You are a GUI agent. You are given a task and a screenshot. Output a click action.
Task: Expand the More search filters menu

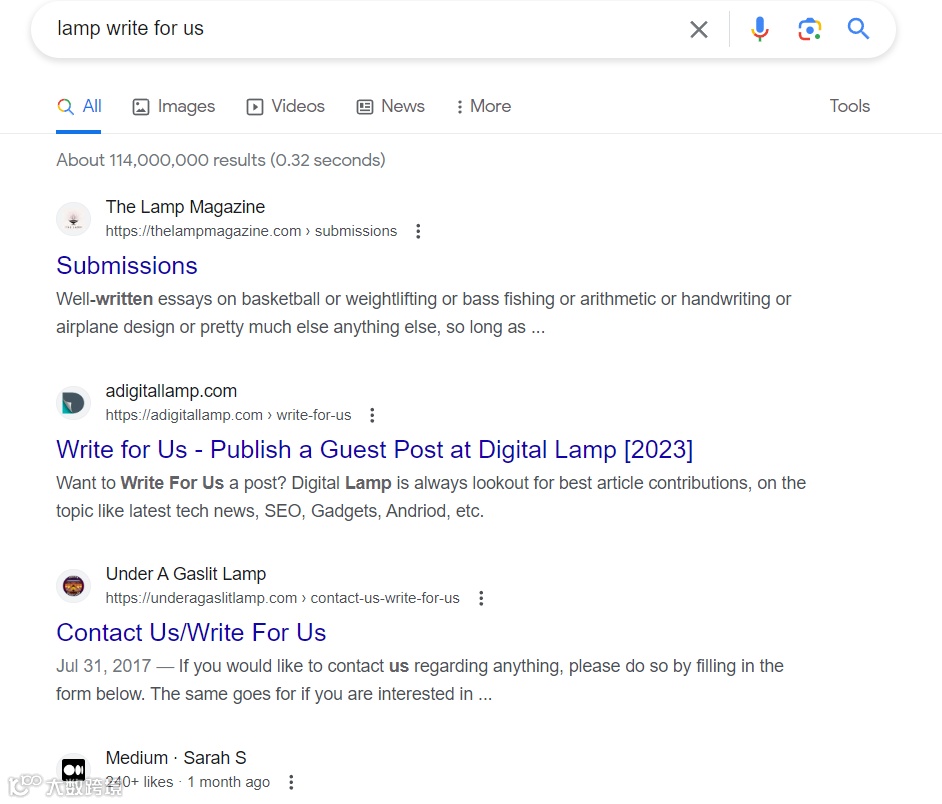point(484,106)
